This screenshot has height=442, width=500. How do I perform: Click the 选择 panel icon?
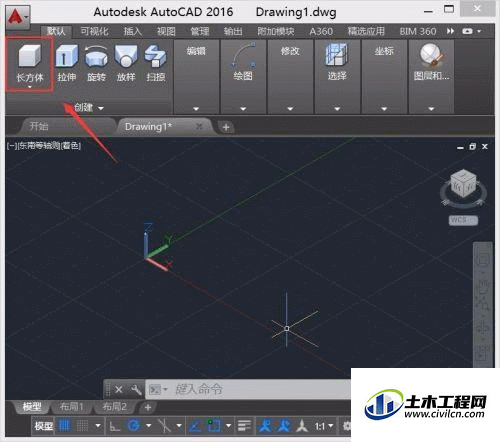pos(337,55)
